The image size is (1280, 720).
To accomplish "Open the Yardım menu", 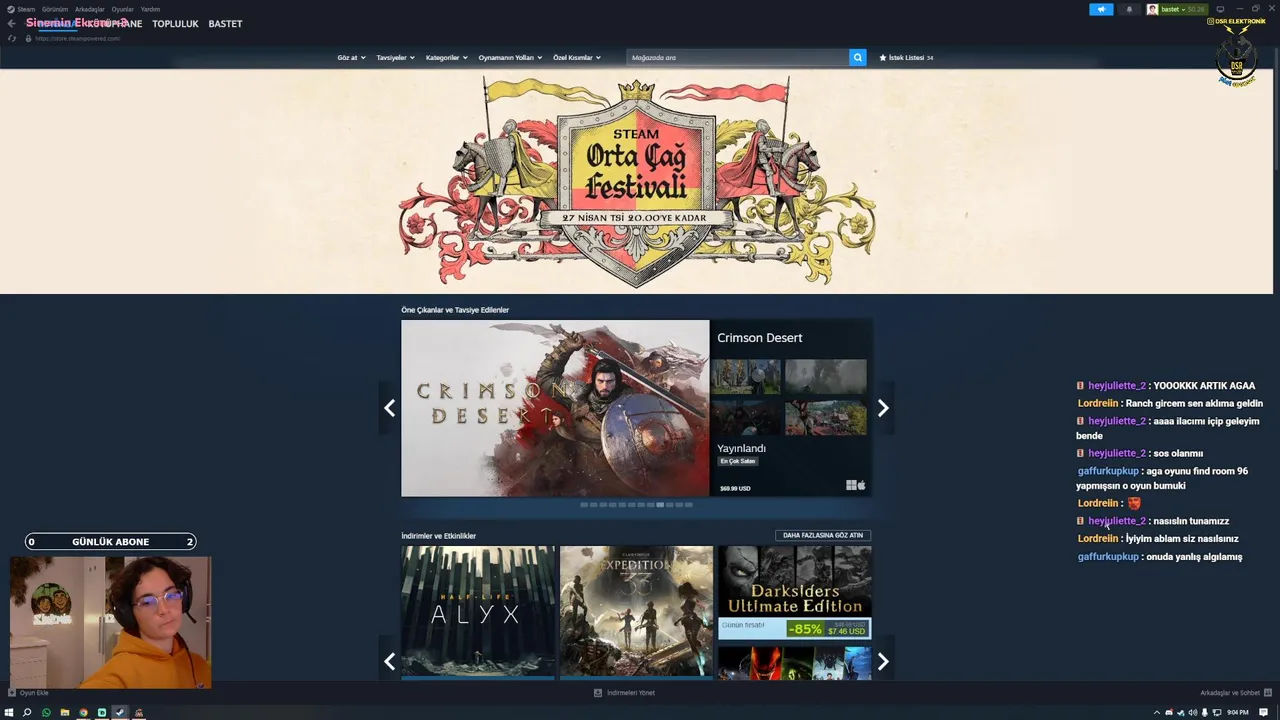I will pyautogui.click(x=150, y=9).
